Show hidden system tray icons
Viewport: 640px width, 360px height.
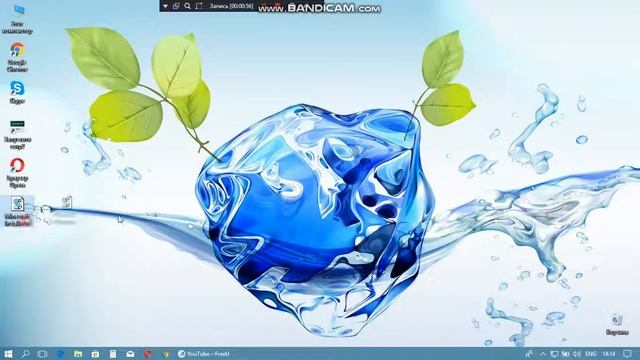point(543,354)
